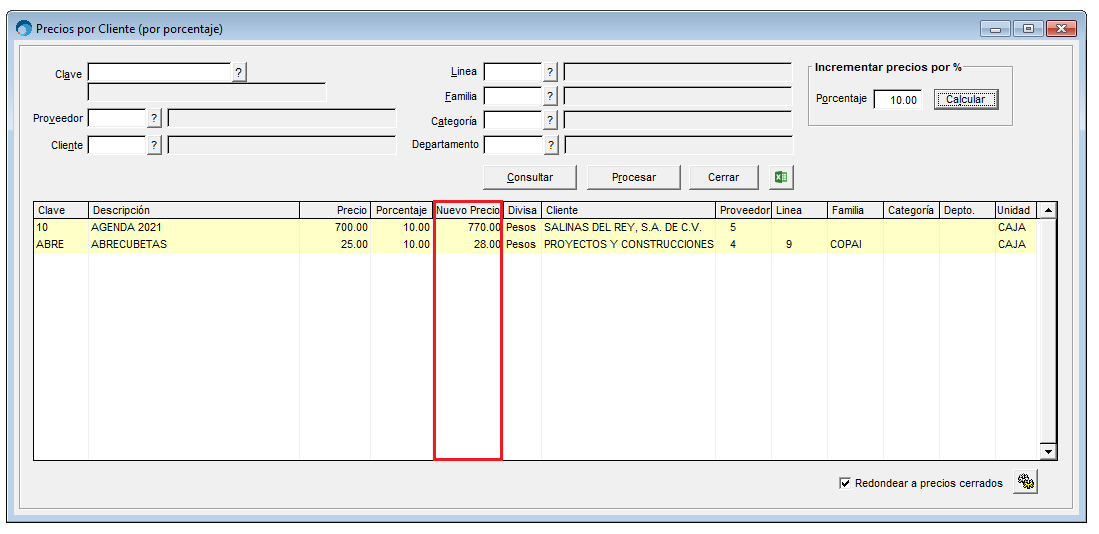Focus the Linea code field
The height and width of the screenshot is (534, 1099).
(512, 71)
